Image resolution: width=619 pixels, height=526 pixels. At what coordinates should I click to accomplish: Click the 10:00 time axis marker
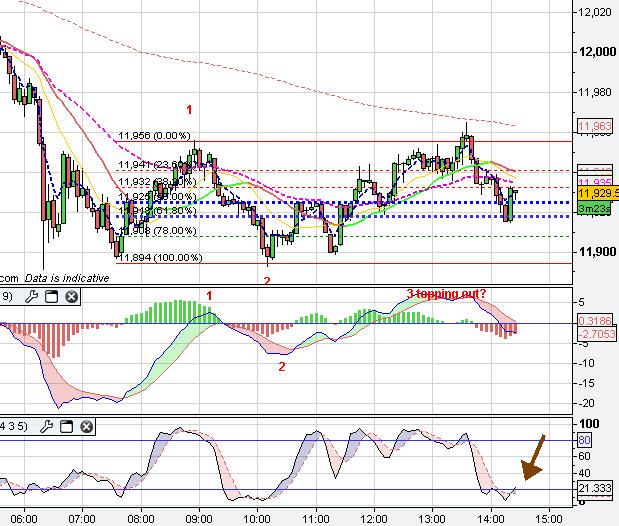tap(257, 519)
